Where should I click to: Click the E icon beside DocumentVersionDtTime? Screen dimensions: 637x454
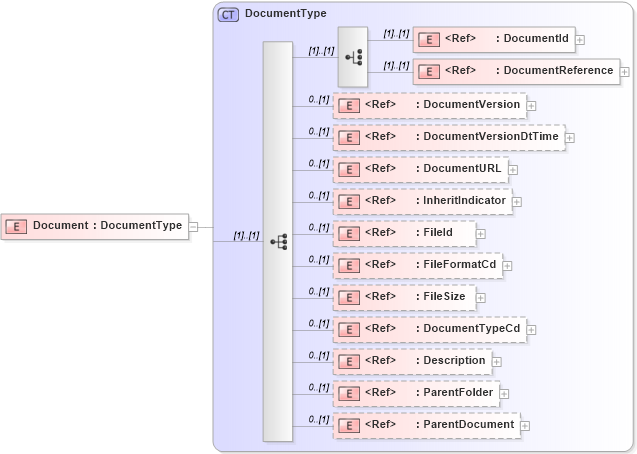coord(349,138)
